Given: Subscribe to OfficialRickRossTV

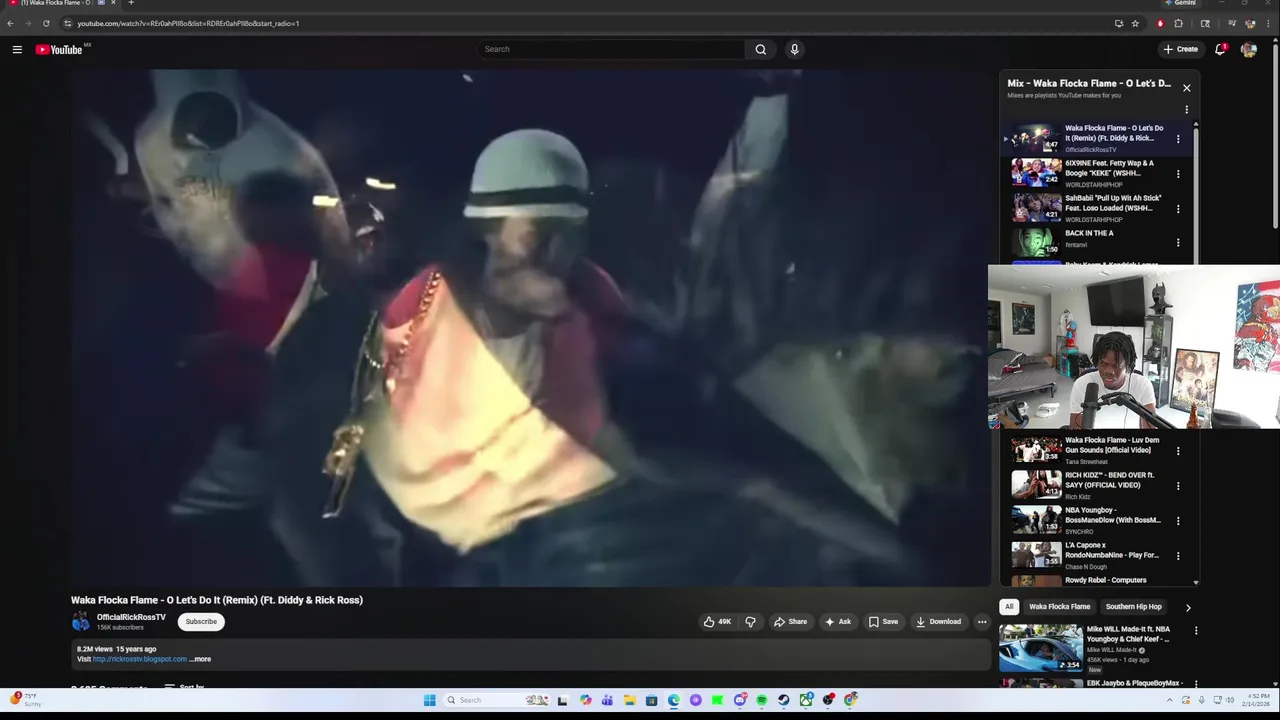Looking at the screenshot, I should click(x=201, y=622).
